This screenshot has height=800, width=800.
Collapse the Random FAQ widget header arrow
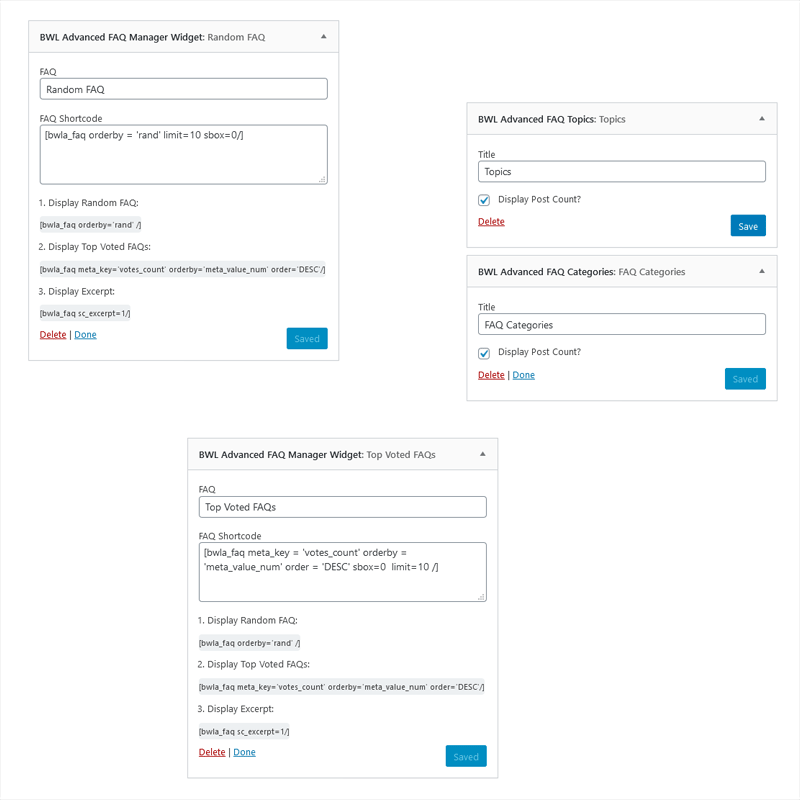tap(322, 34)
